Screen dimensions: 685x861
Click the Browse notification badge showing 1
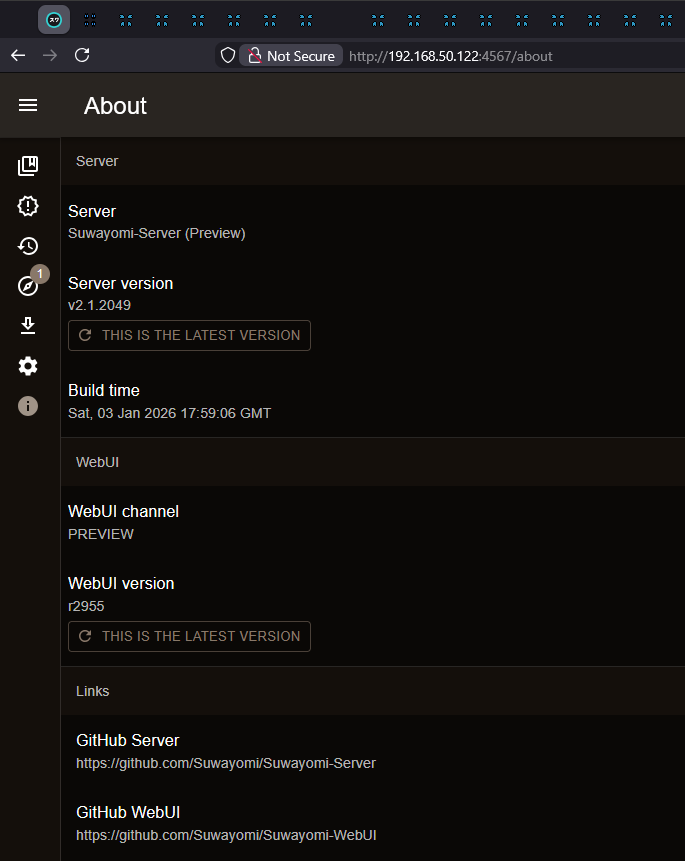[40, 273]
